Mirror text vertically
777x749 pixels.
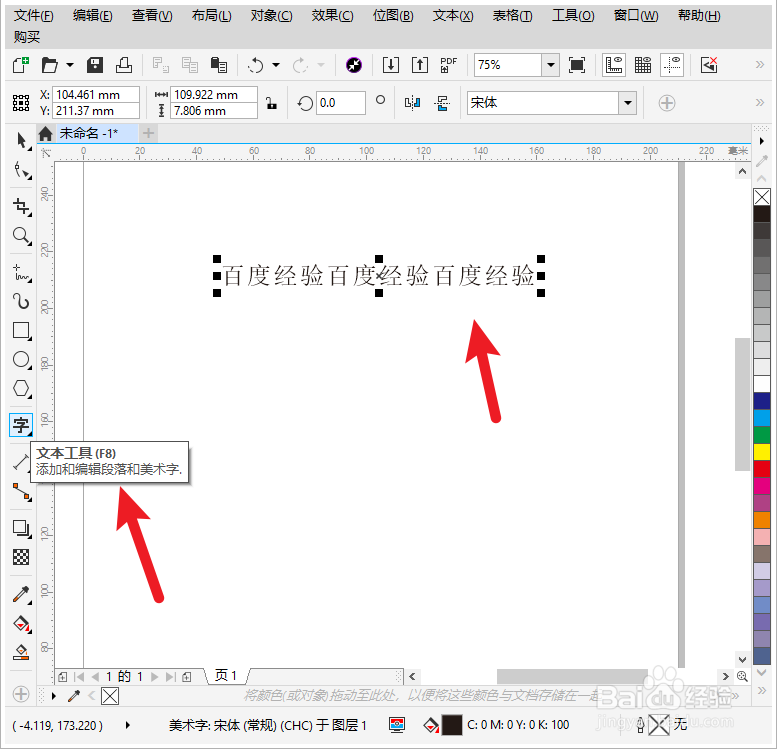[x=442, y=103]
